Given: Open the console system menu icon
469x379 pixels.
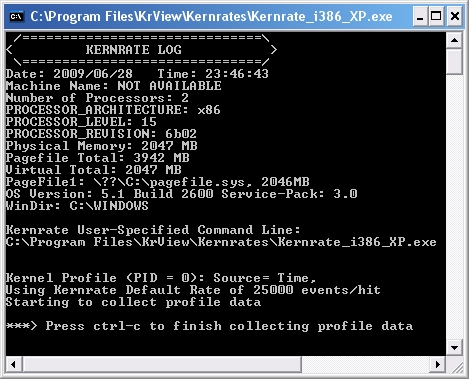Looking at the screenshot, I should coord(16,16).
